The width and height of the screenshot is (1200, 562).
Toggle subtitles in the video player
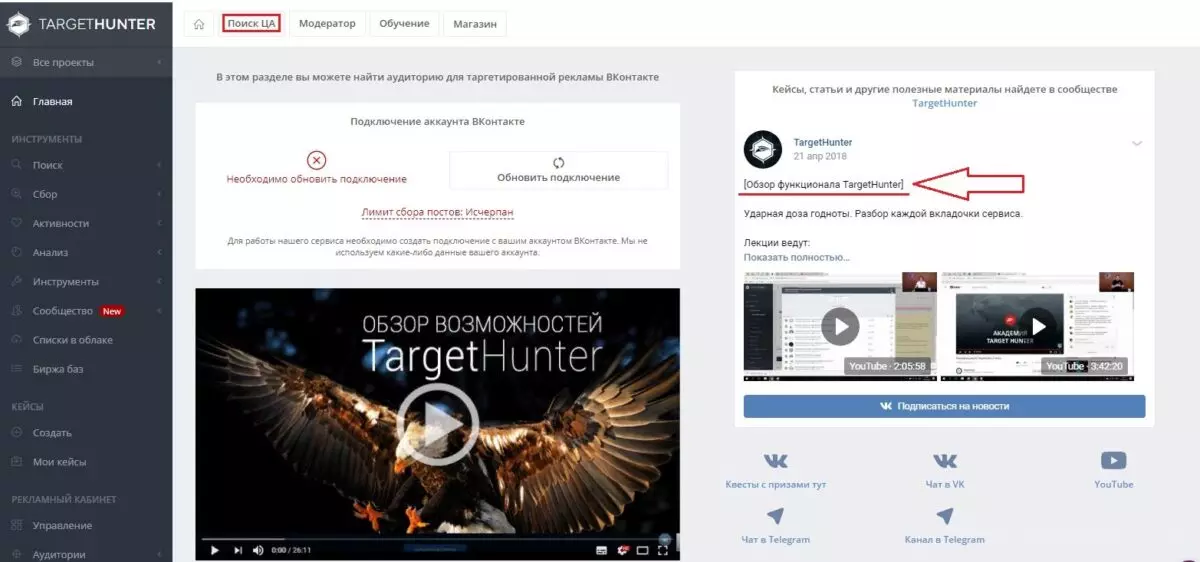[x=601, y=550]
